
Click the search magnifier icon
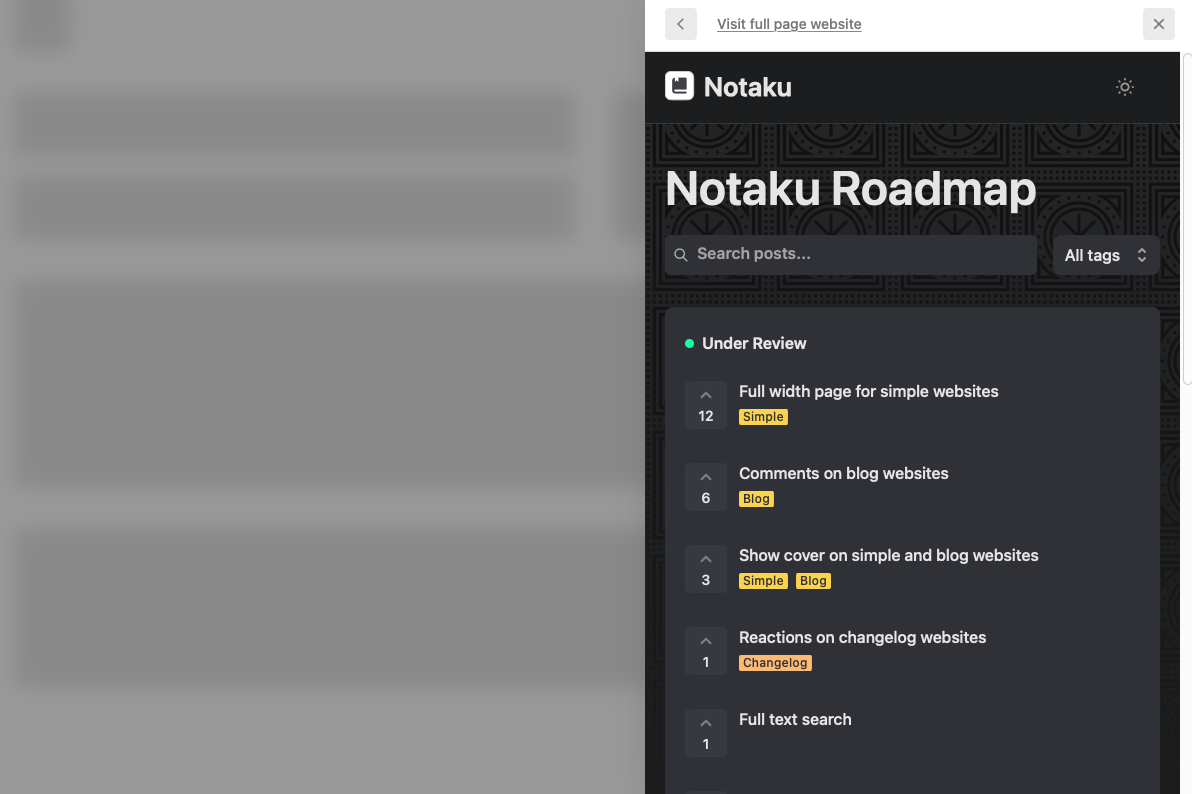click(681, 254)
